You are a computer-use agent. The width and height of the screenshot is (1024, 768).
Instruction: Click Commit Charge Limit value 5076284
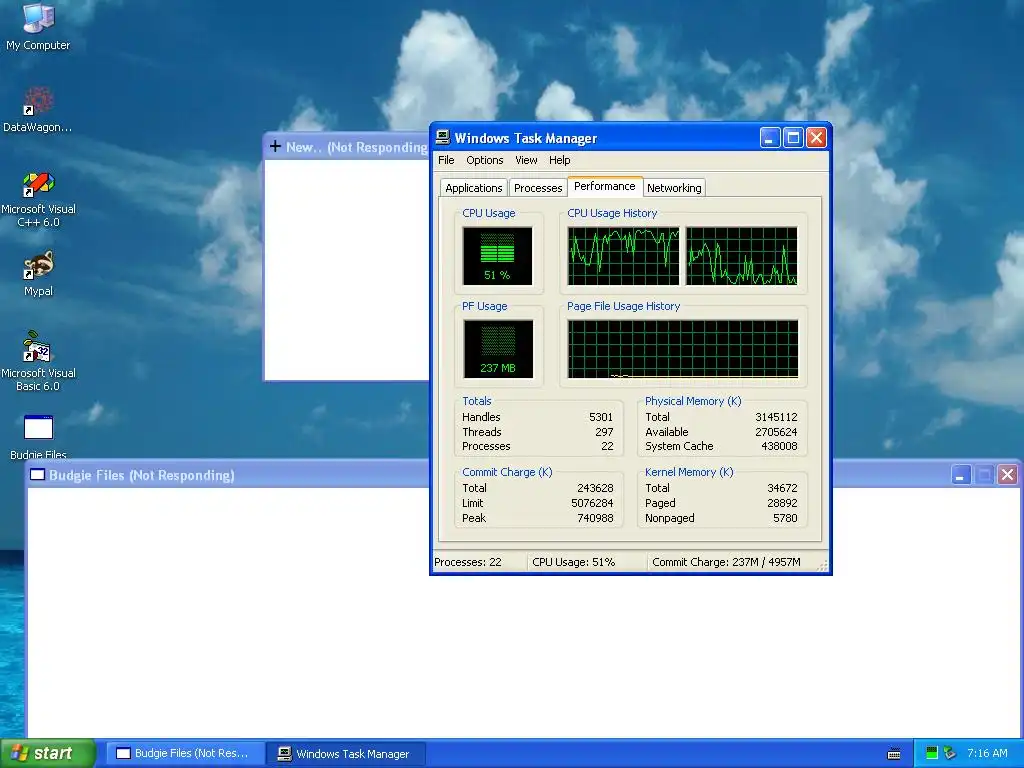(592, 503)
